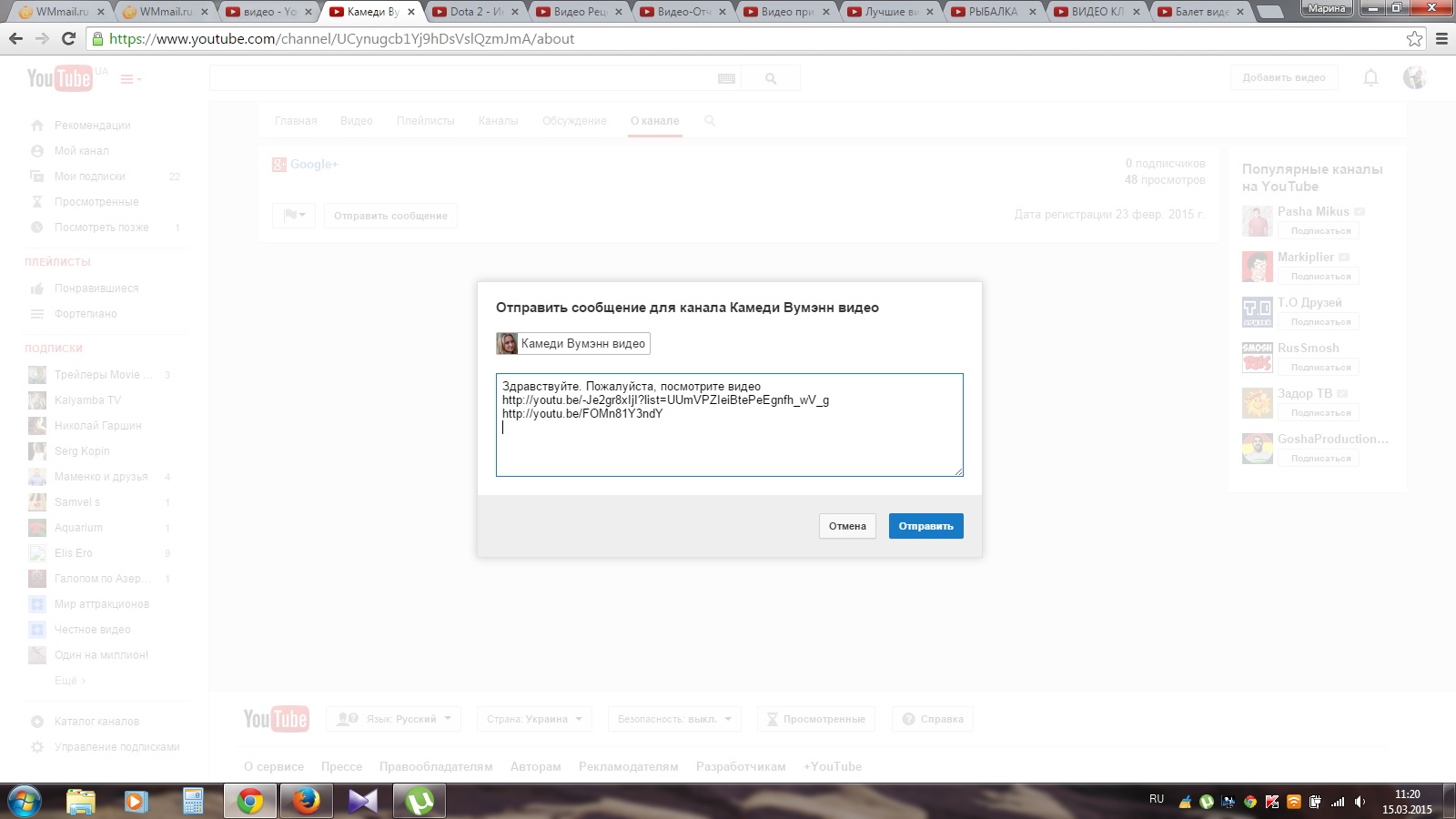This screenshot has height=819, width=1456.
Task: Open the media player icon in the taskbar
Action: click(x=136, y=801)
